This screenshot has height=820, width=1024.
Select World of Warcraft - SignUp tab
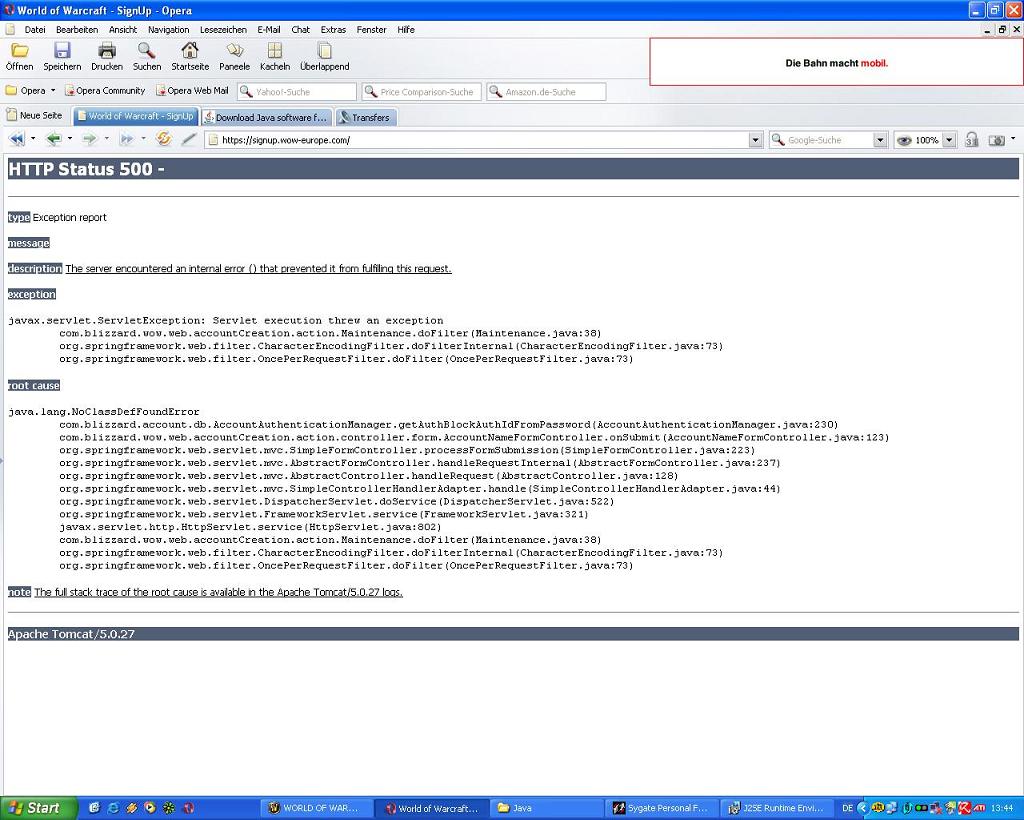point(135,116)
